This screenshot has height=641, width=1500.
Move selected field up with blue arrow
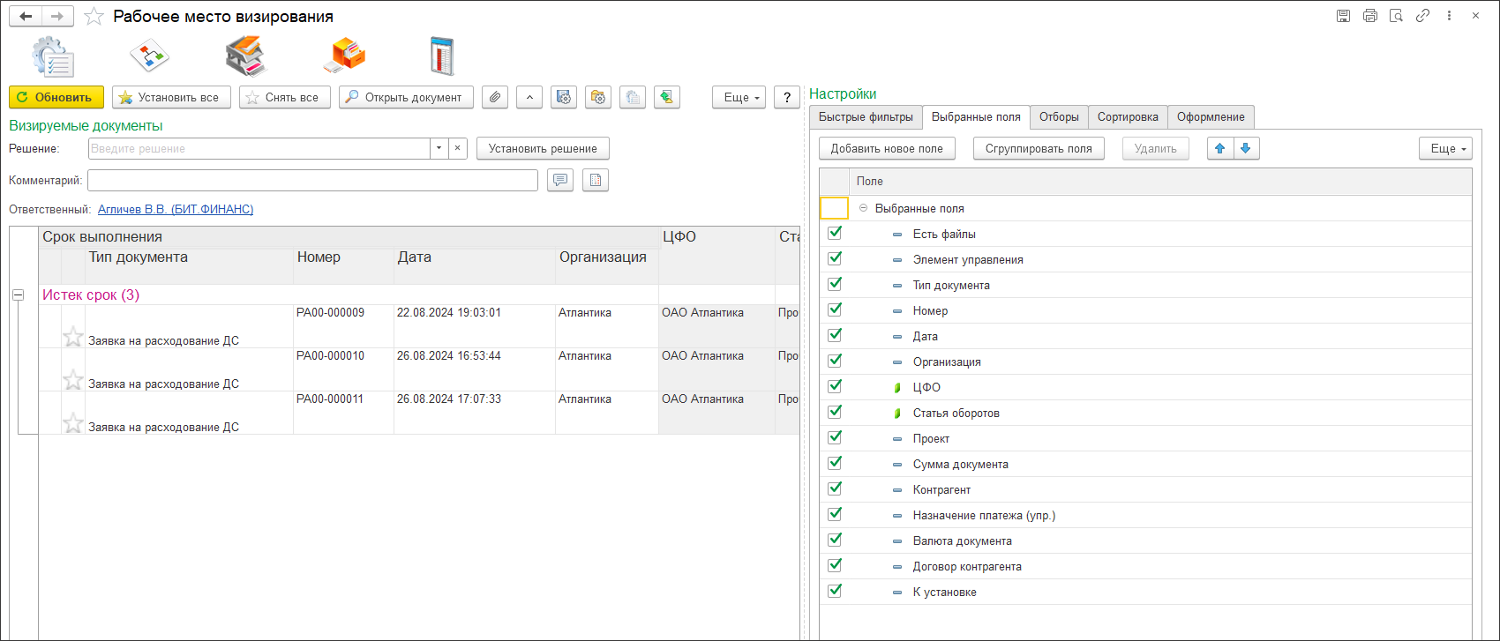[1220, 148]
